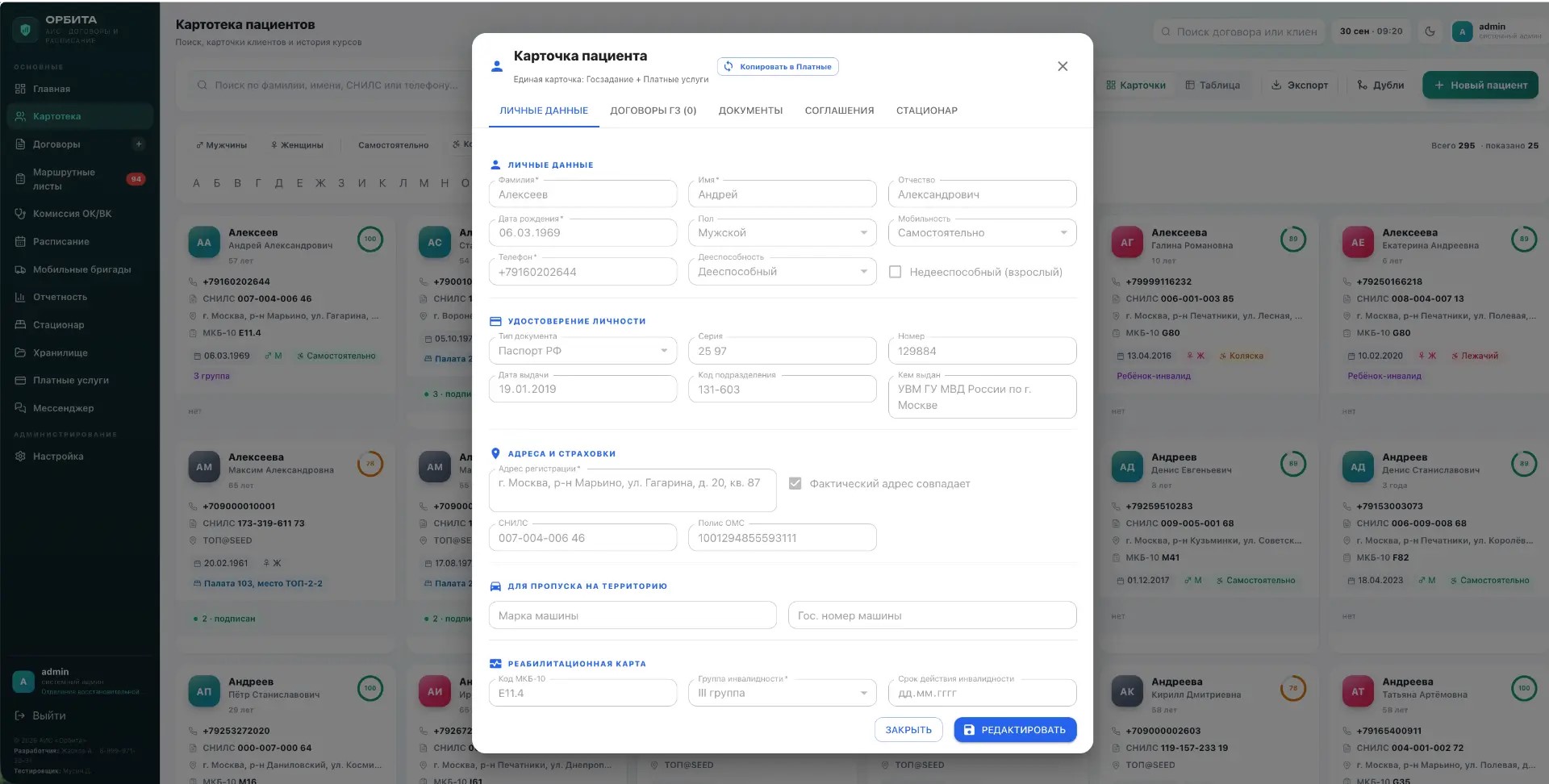The image size is (1549, 784).
Task: Click the Мобильные бригады truck icon
Action: [20, 269]
